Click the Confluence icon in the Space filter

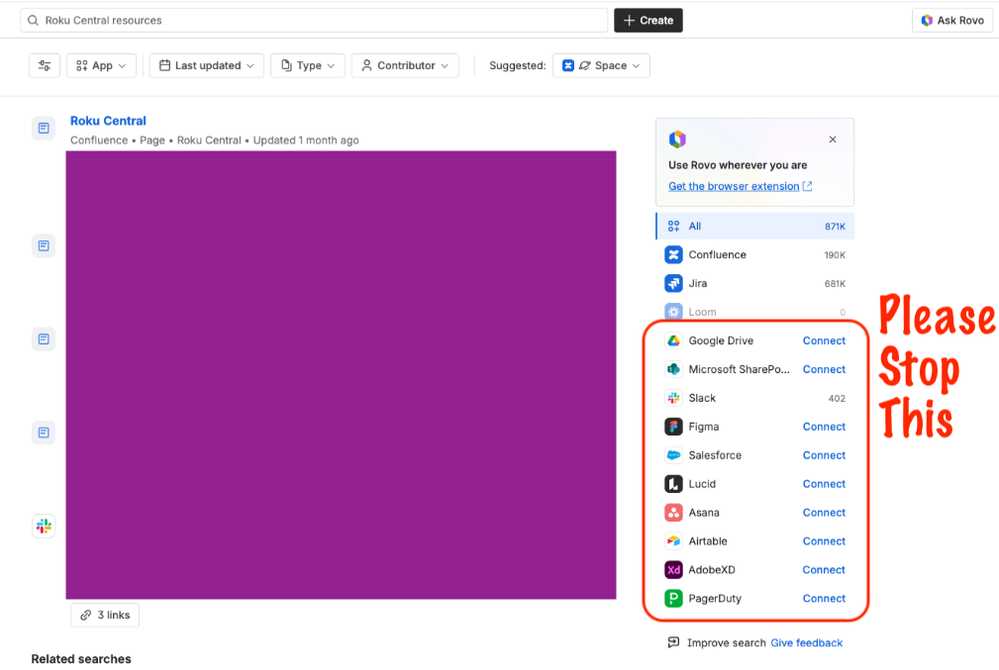(568, 66)
